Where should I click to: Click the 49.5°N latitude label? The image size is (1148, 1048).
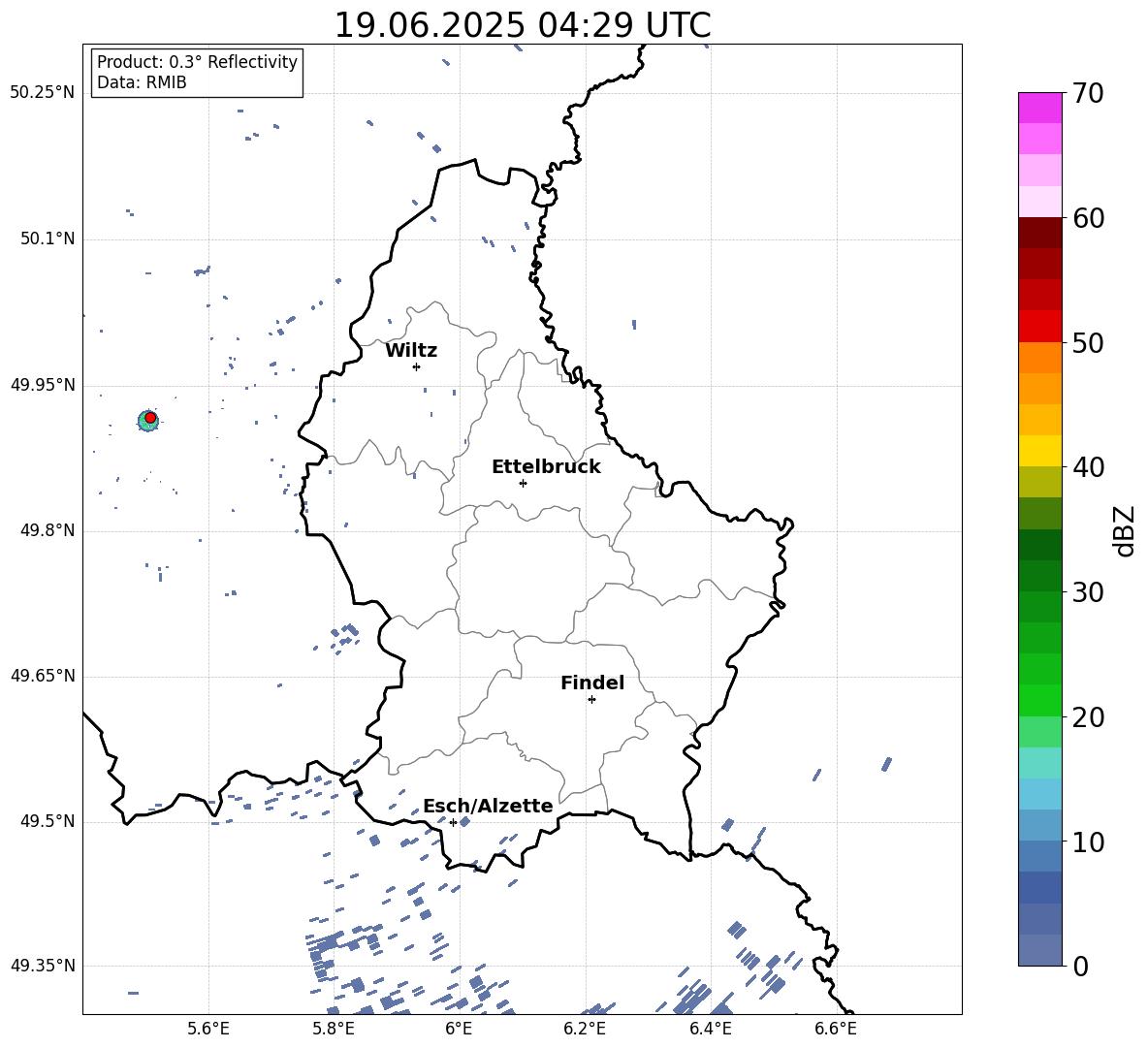pyautogui.click(x=47, y=821)
